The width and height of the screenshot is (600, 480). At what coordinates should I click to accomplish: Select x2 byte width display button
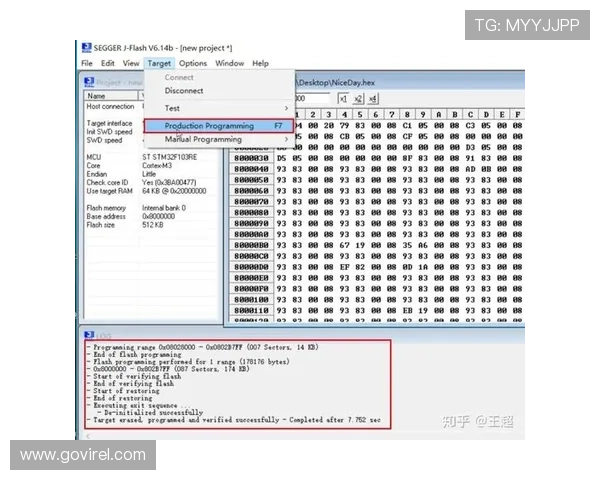point(358,99)
